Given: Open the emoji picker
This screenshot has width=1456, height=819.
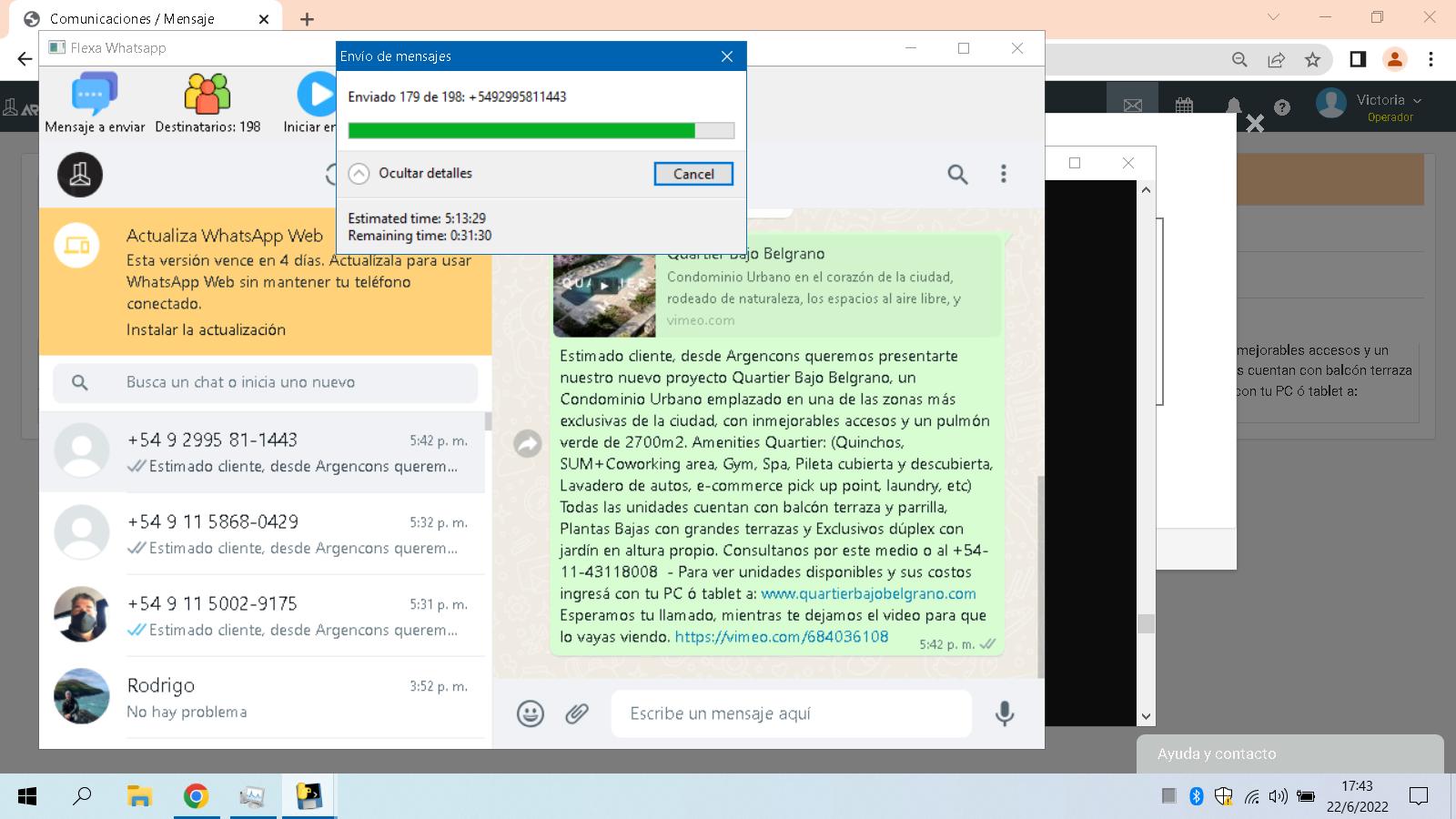Looking at the screenshot, I should [531, 713].
